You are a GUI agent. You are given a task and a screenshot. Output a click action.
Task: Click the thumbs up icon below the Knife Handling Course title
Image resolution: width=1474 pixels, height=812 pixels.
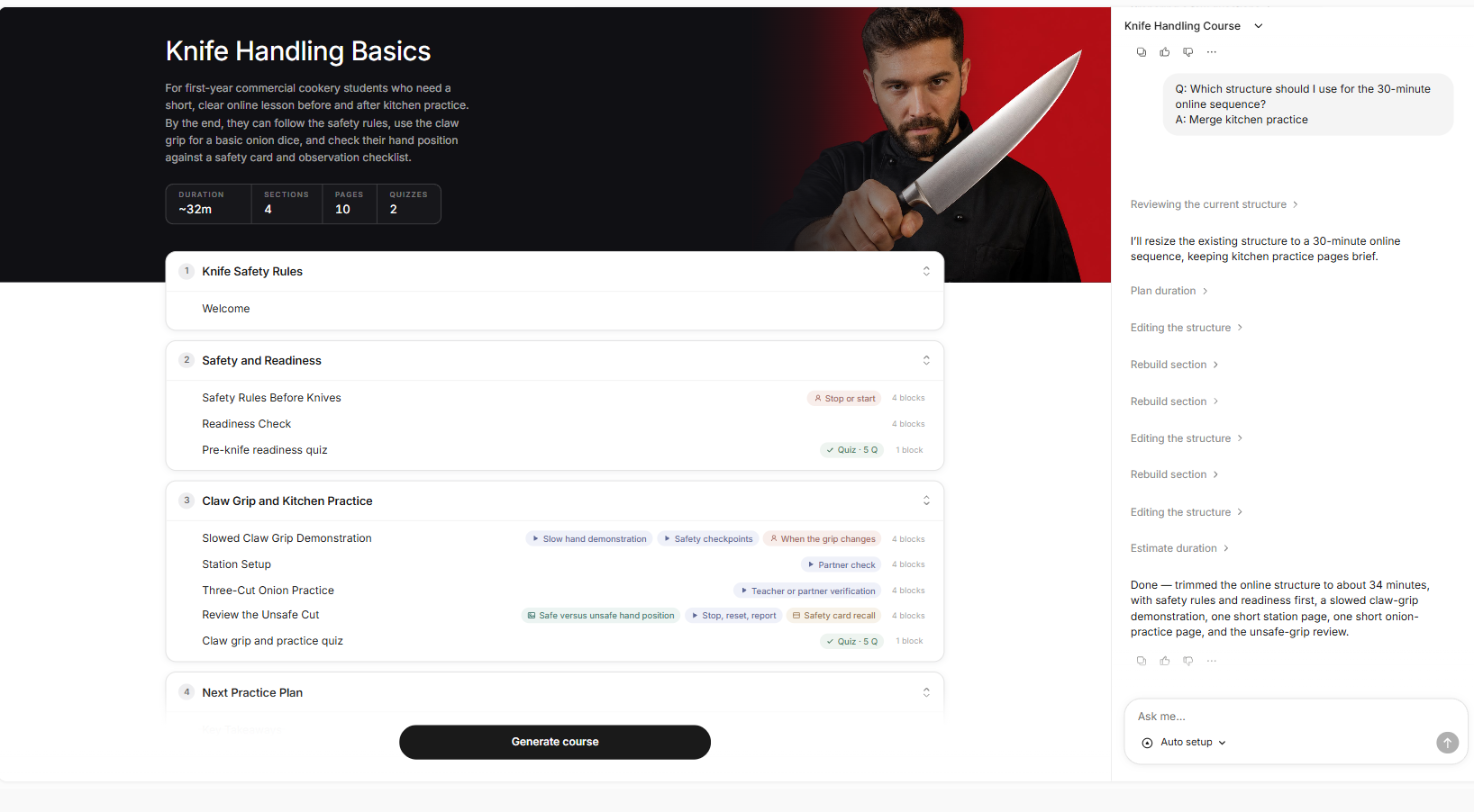tap(1164, 52)
